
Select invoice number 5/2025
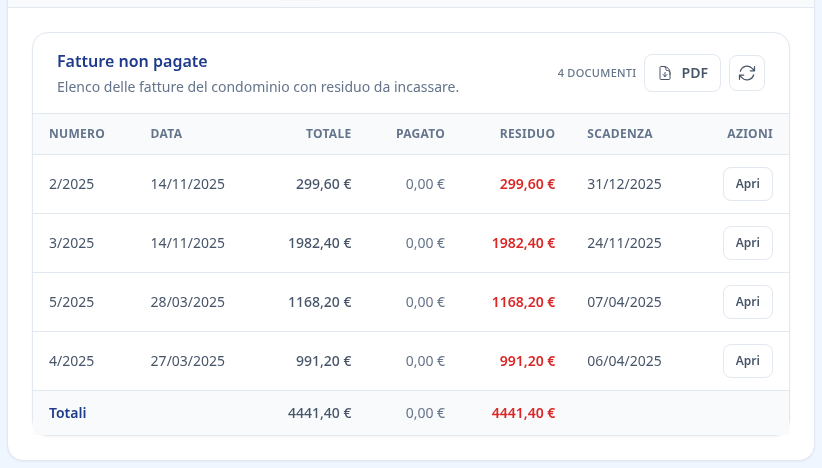tap(71, 302)
